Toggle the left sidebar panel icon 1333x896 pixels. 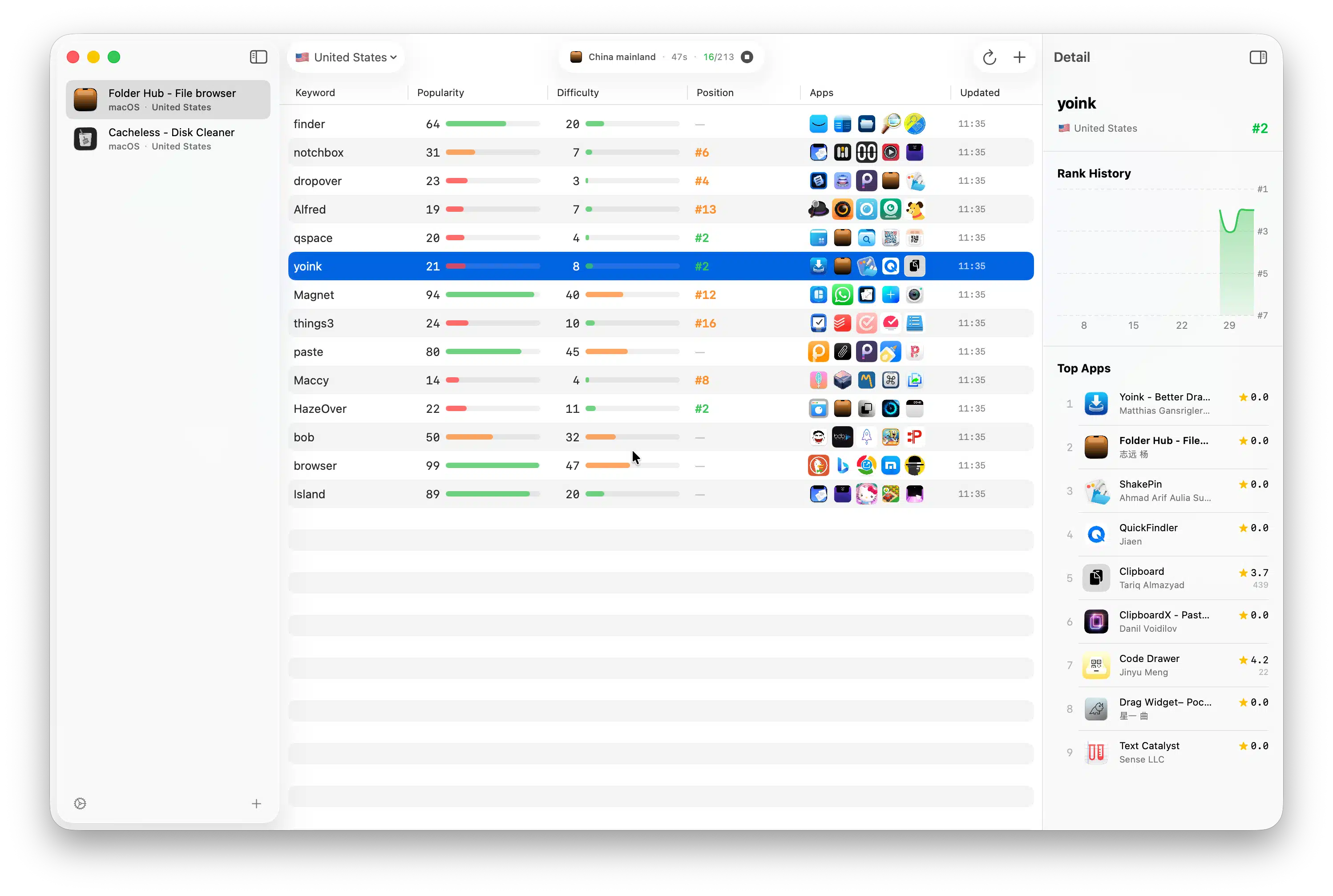258,57
